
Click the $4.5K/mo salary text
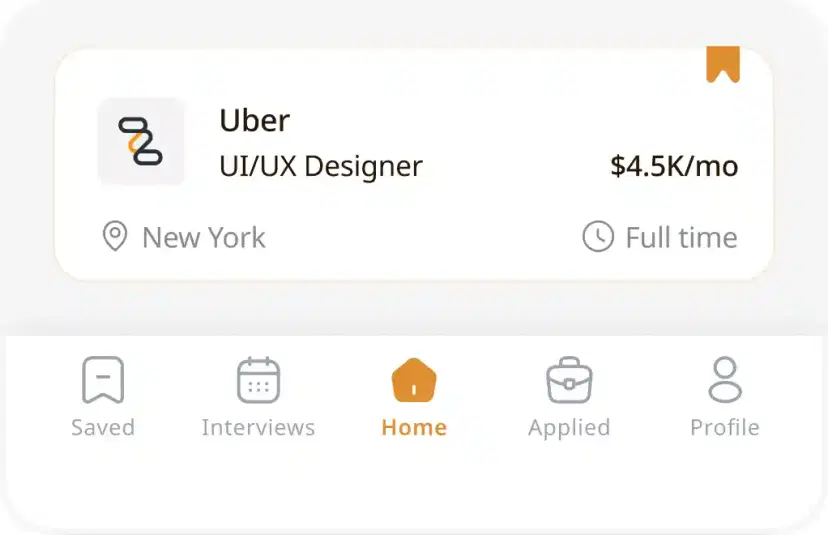tap(674, 166)
